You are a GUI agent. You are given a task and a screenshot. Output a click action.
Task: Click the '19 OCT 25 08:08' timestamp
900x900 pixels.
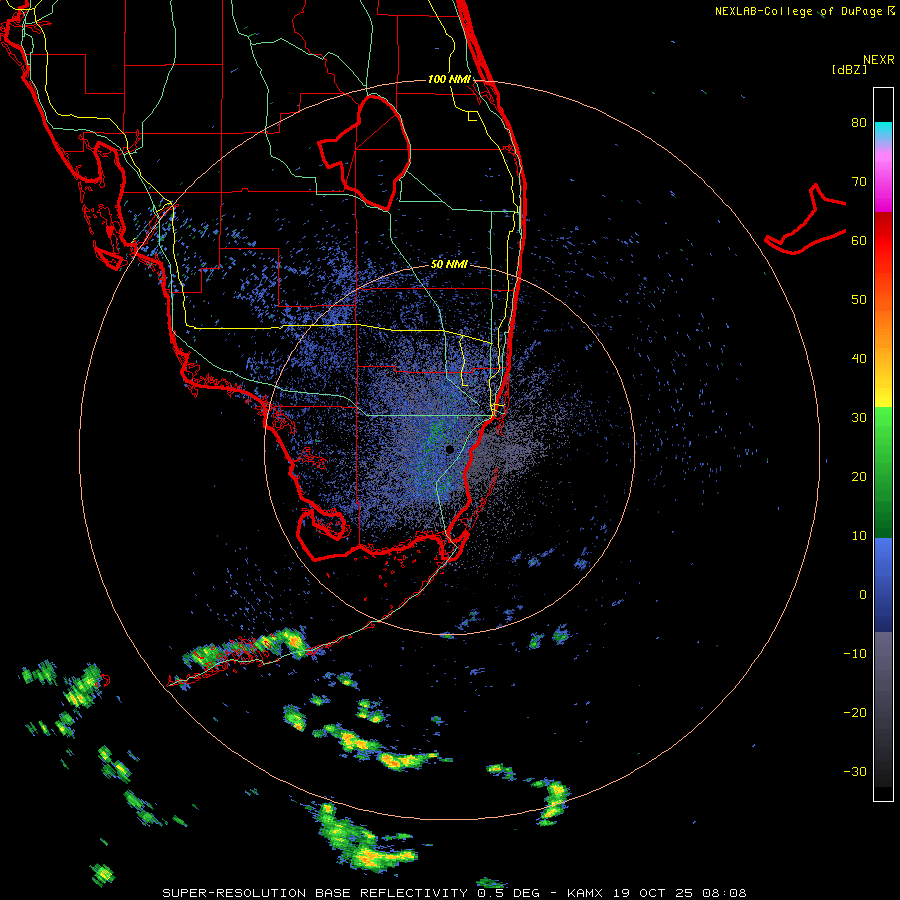(680, 893)
